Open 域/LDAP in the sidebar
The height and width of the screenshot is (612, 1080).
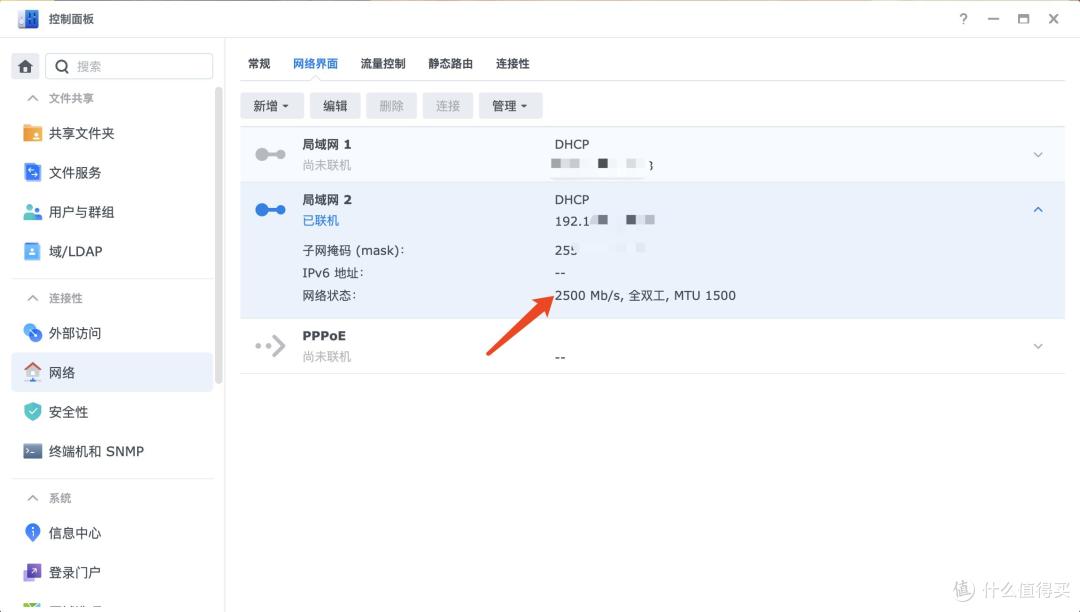click(x=112, y=251)
